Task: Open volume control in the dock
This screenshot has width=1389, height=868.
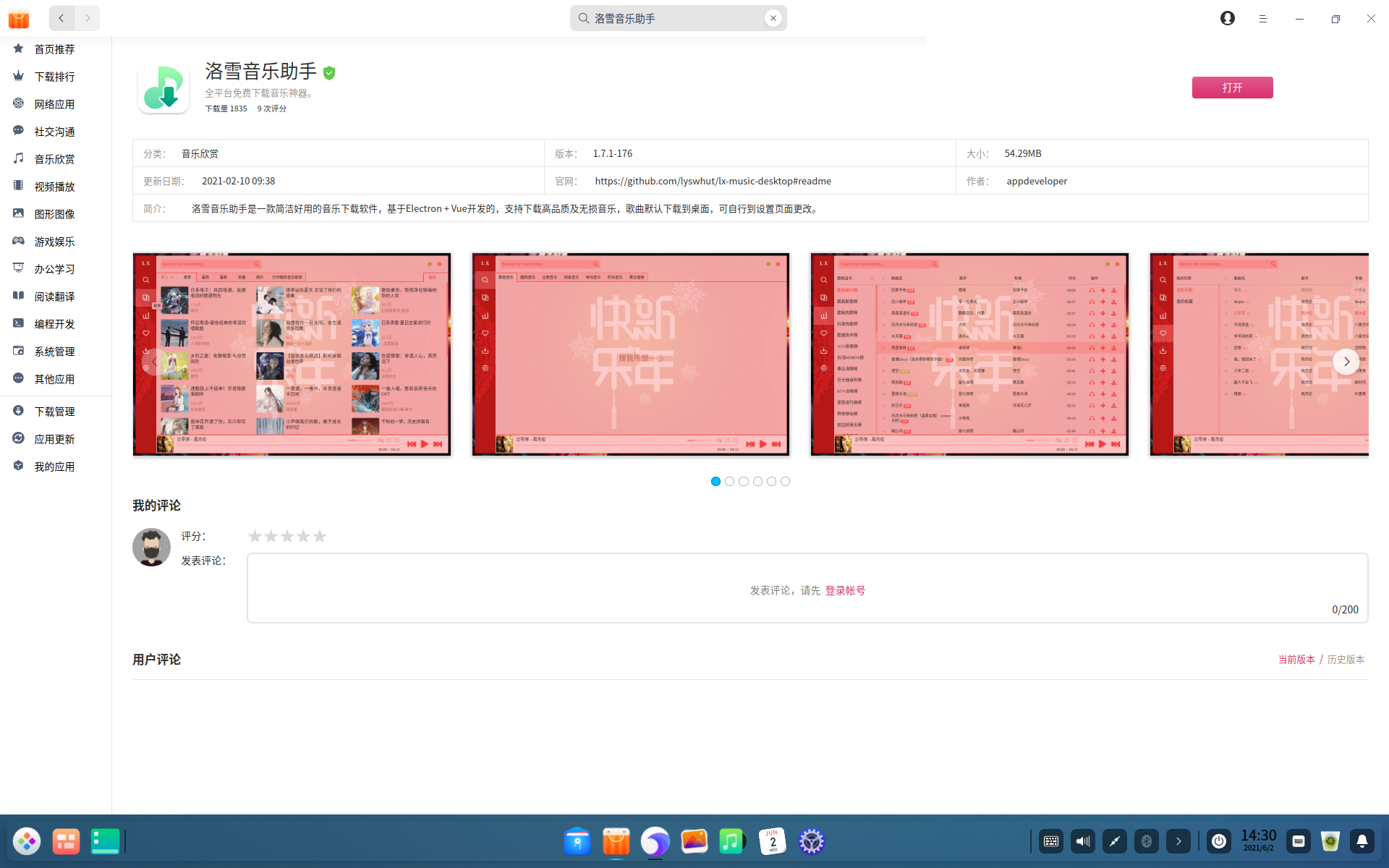Action: 1082,841
